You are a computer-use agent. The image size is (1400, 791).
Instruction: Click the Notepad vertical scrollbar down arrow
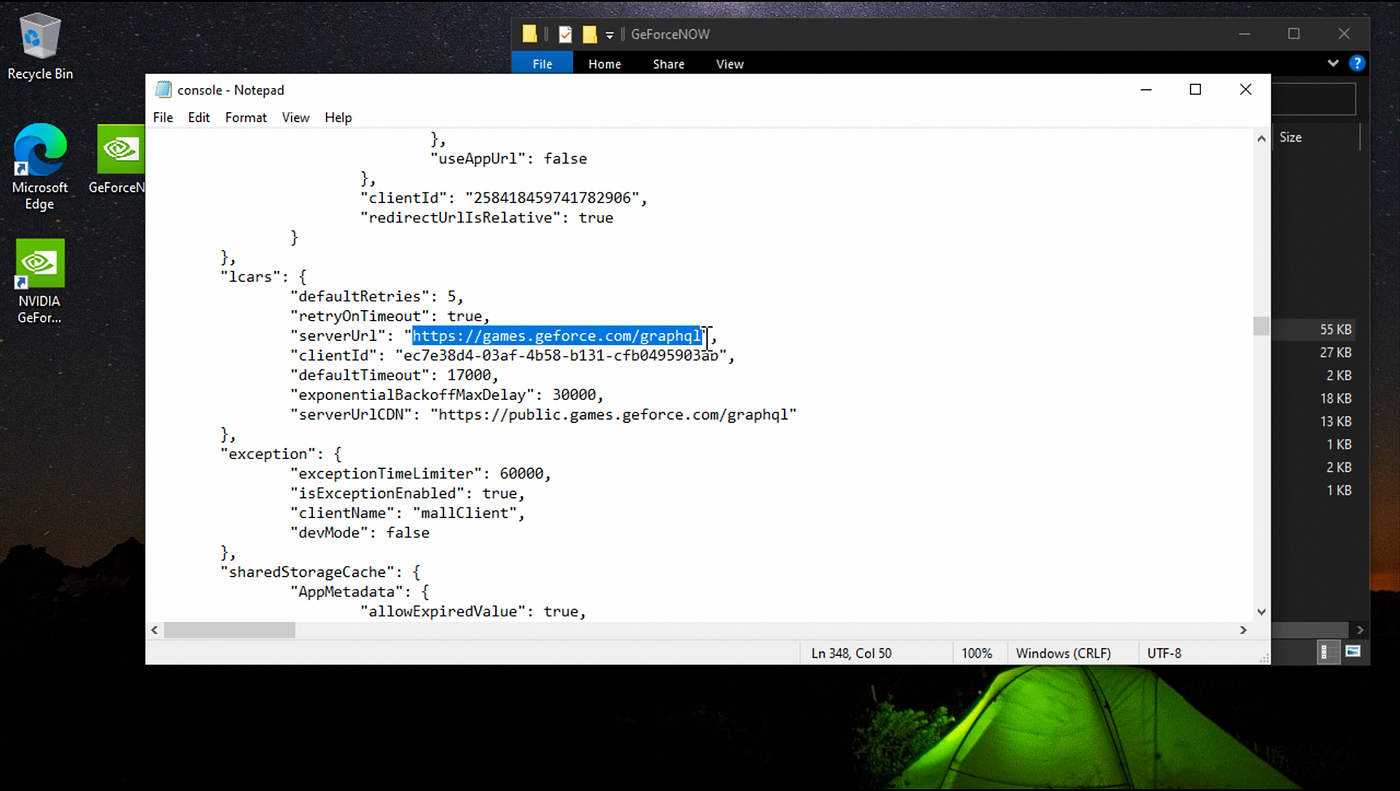[1261, 611]
